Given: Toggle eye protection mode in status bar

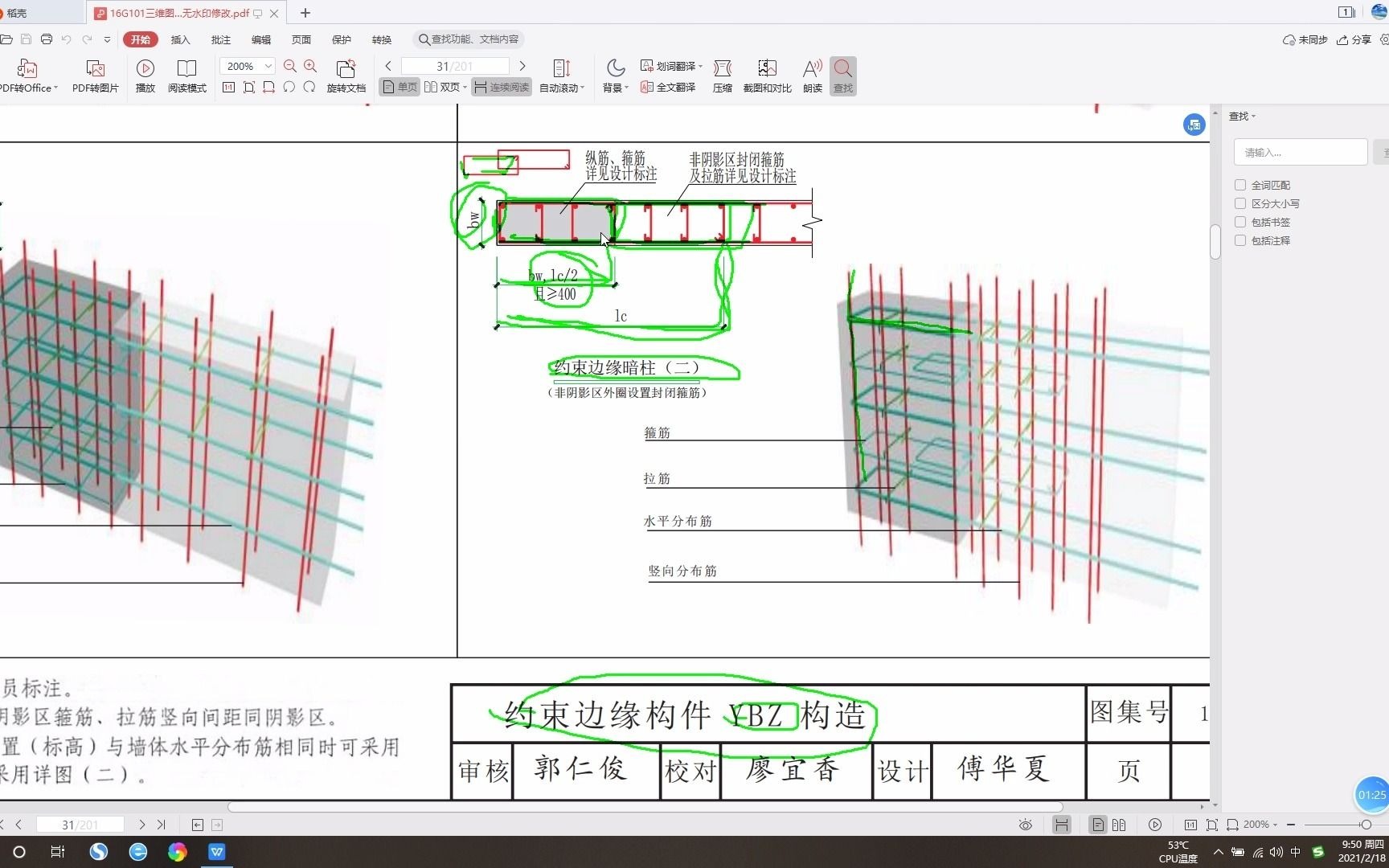Looking at the screenshot, I should click(1026, 825).
